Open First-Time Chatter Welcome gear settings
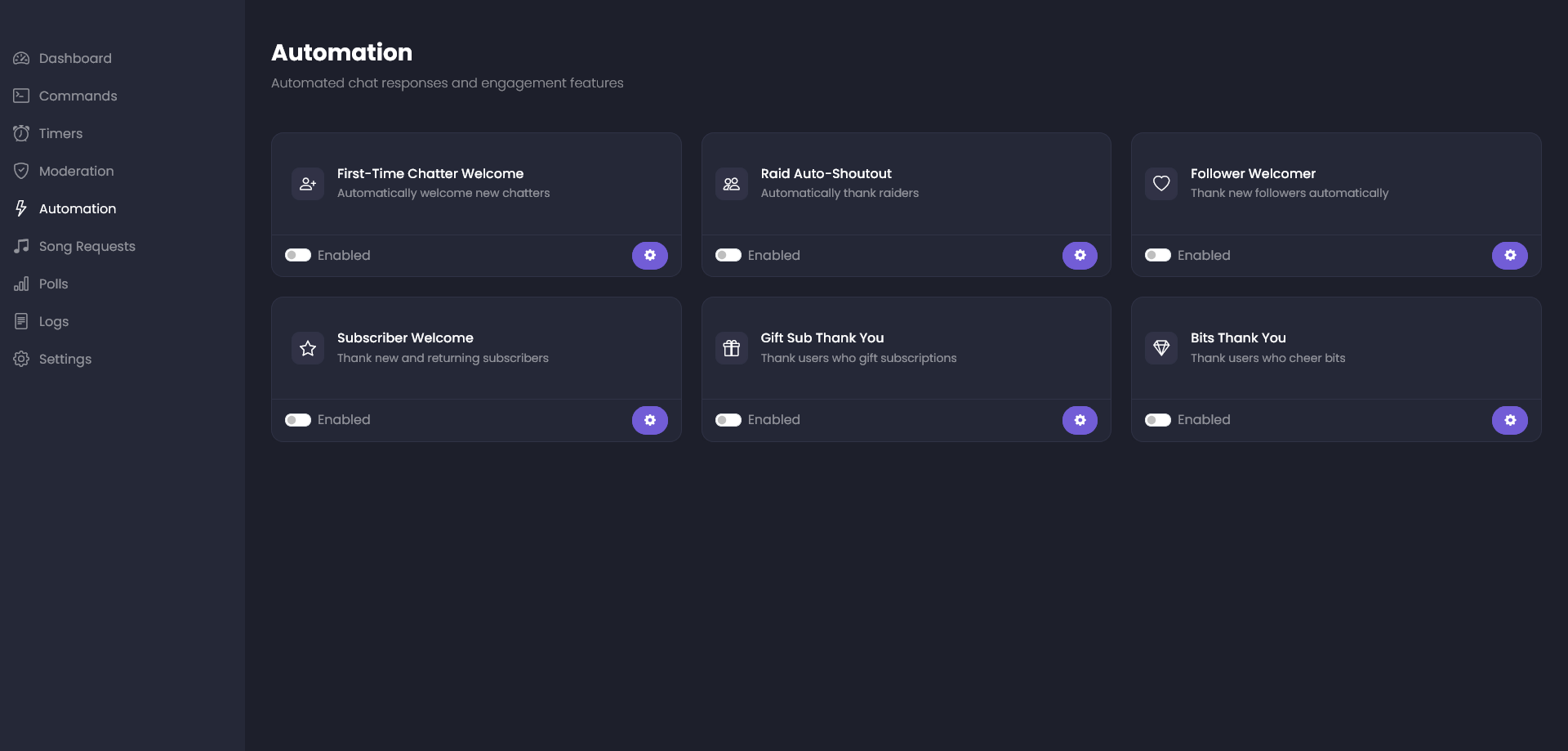 click(649, 256)
